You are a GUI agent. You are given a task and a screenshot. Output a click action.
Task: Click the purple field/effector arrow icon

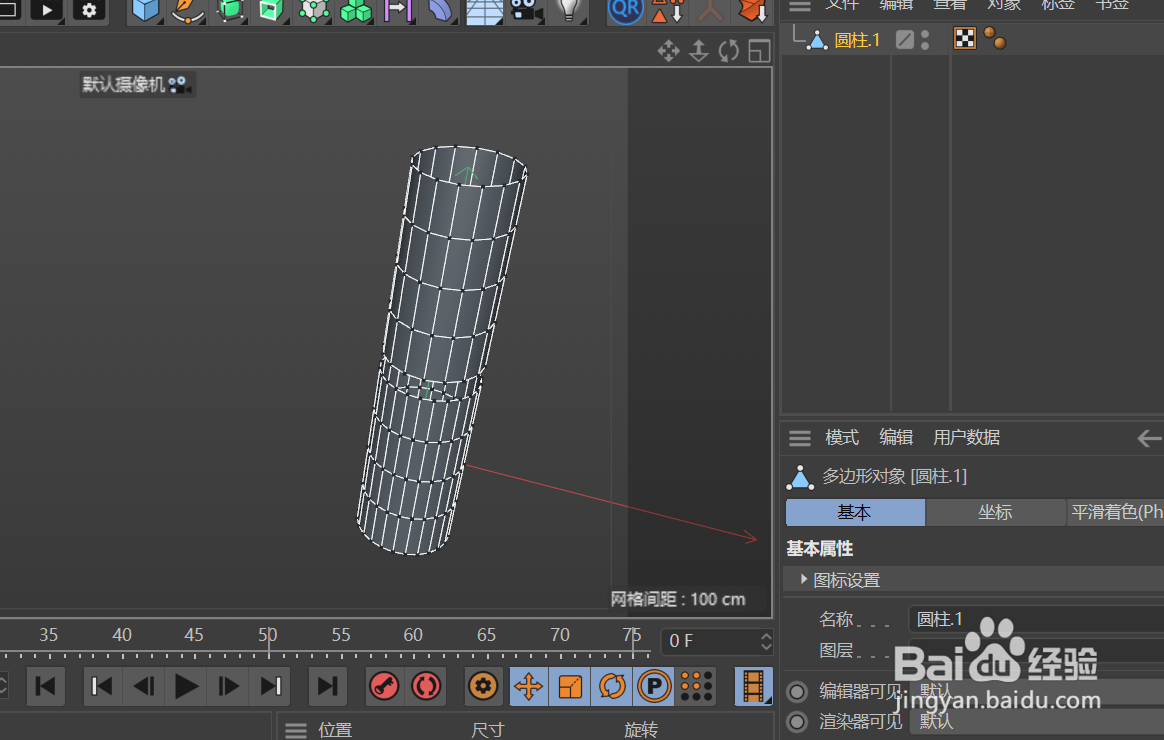click(x=397, y=10)
